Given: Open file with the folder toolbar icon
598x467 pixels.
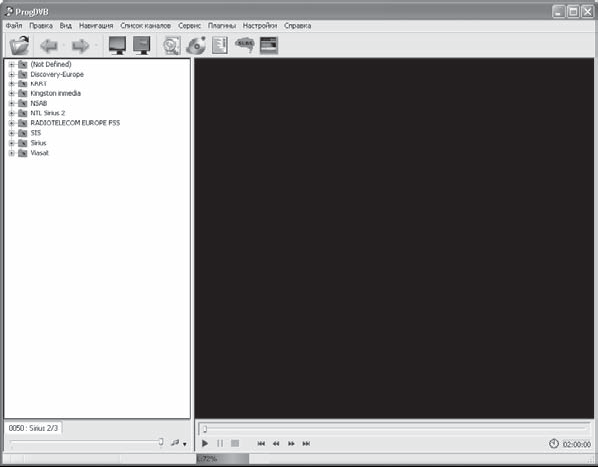Looking at the screenshot, I should click(x=19, y=45).
